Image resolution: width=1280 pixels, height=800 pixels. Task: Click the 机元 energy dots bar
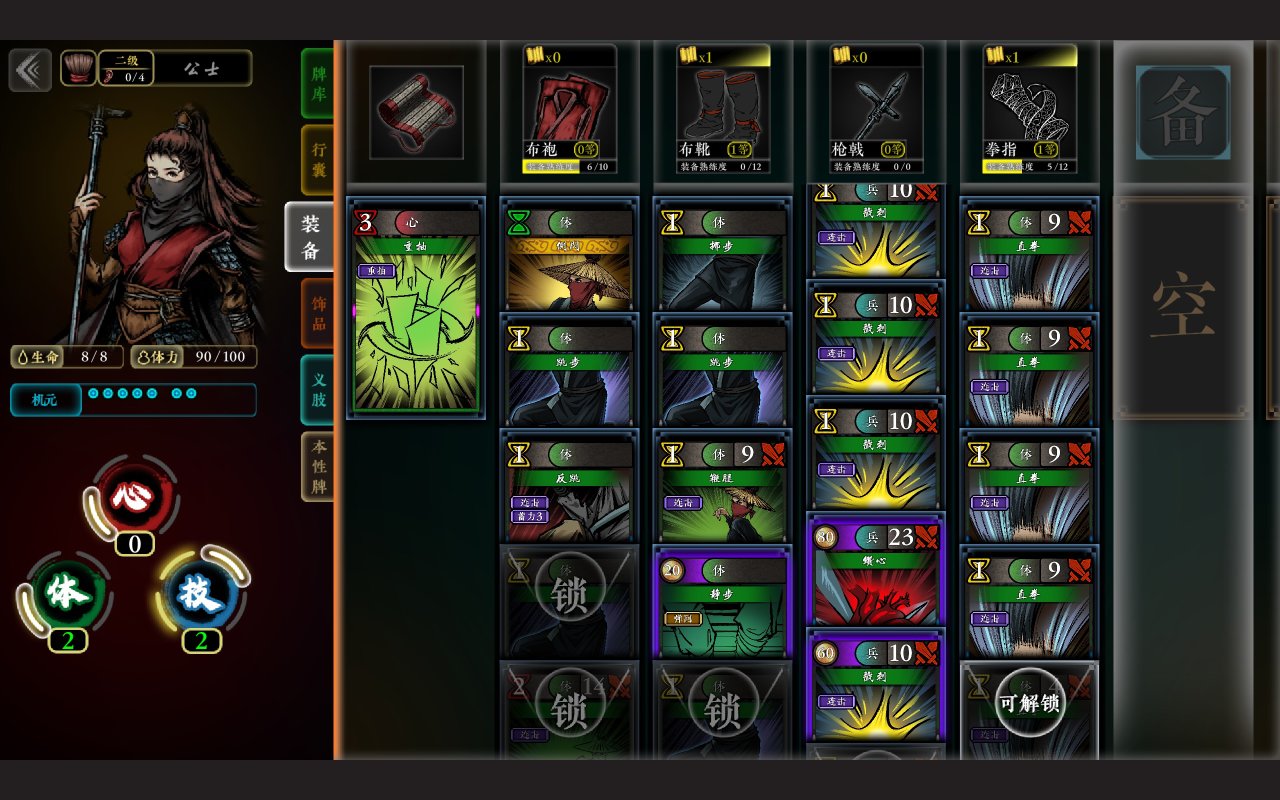pyautogui.click(x=133, y=399)
